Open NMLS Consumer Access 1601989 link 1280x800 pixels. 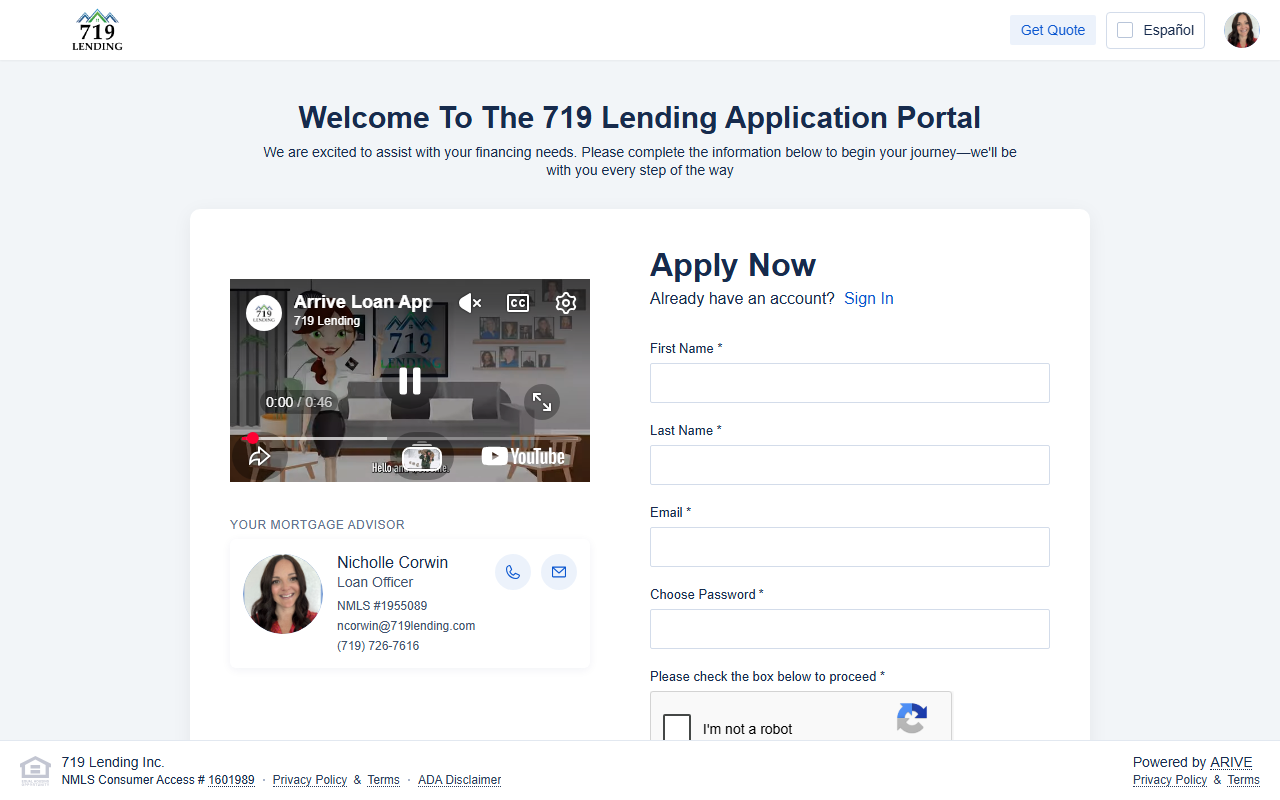click(231, 780)
